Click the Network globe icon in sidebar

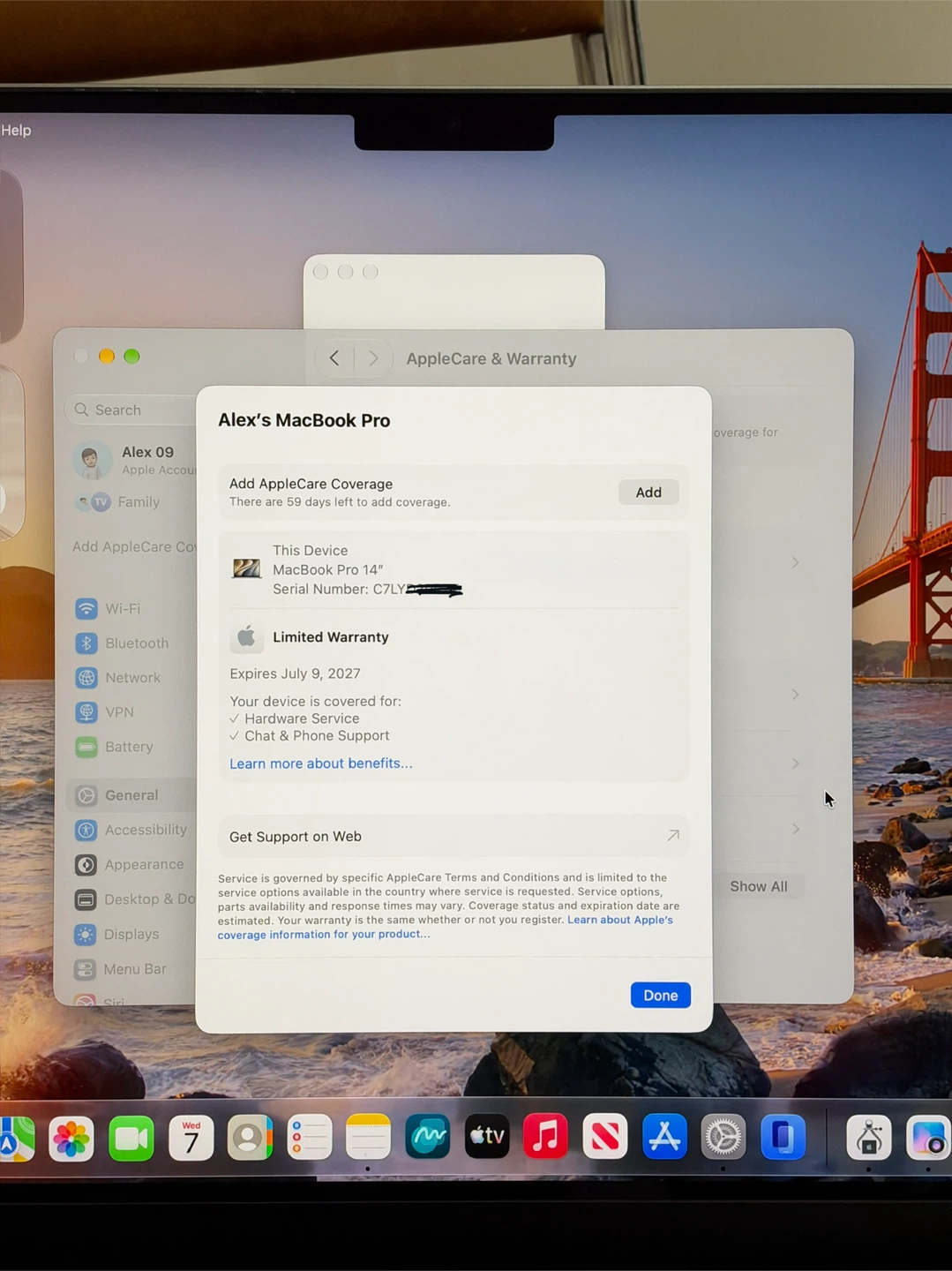tap(86, 678)
